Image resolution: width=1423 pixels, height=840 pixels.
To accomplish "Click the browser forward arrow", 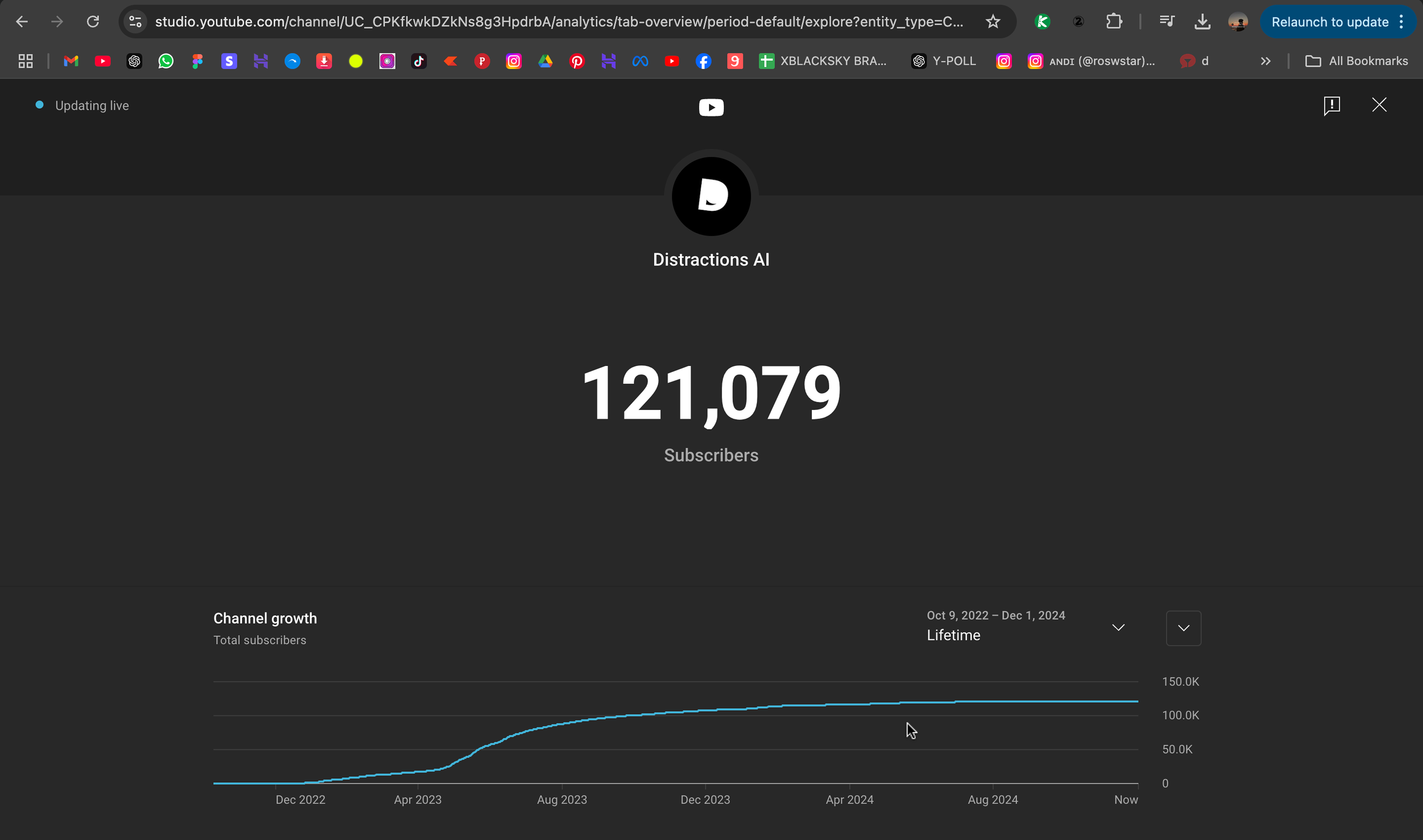I will (x=57, y=21).
